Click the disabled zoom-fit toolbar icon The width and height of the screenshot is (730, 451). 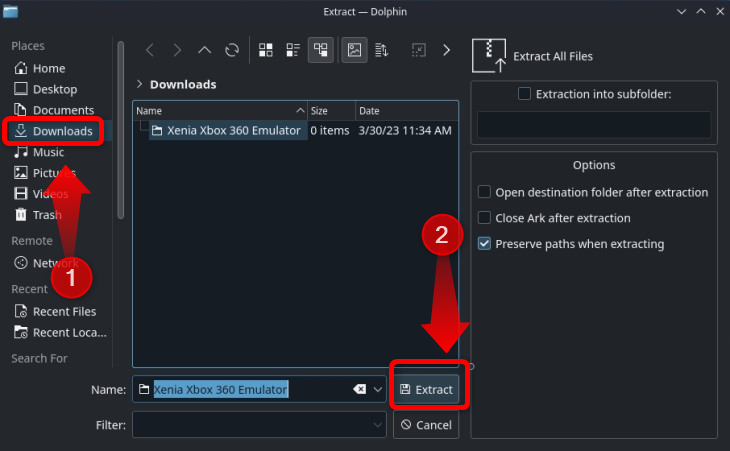[x=419, y=50]
